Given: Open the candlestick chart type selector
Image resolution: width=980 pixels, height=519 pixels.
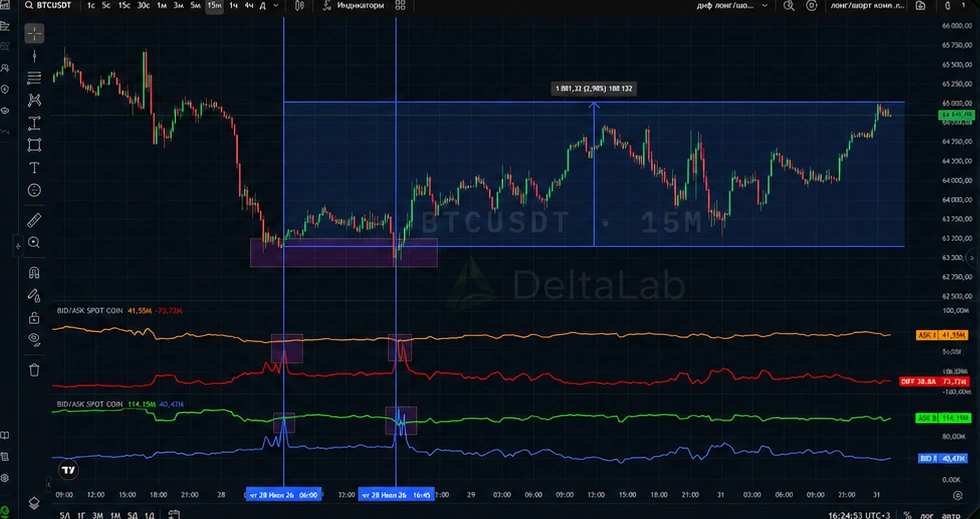Looking at the screenshot, I should 300,6.
